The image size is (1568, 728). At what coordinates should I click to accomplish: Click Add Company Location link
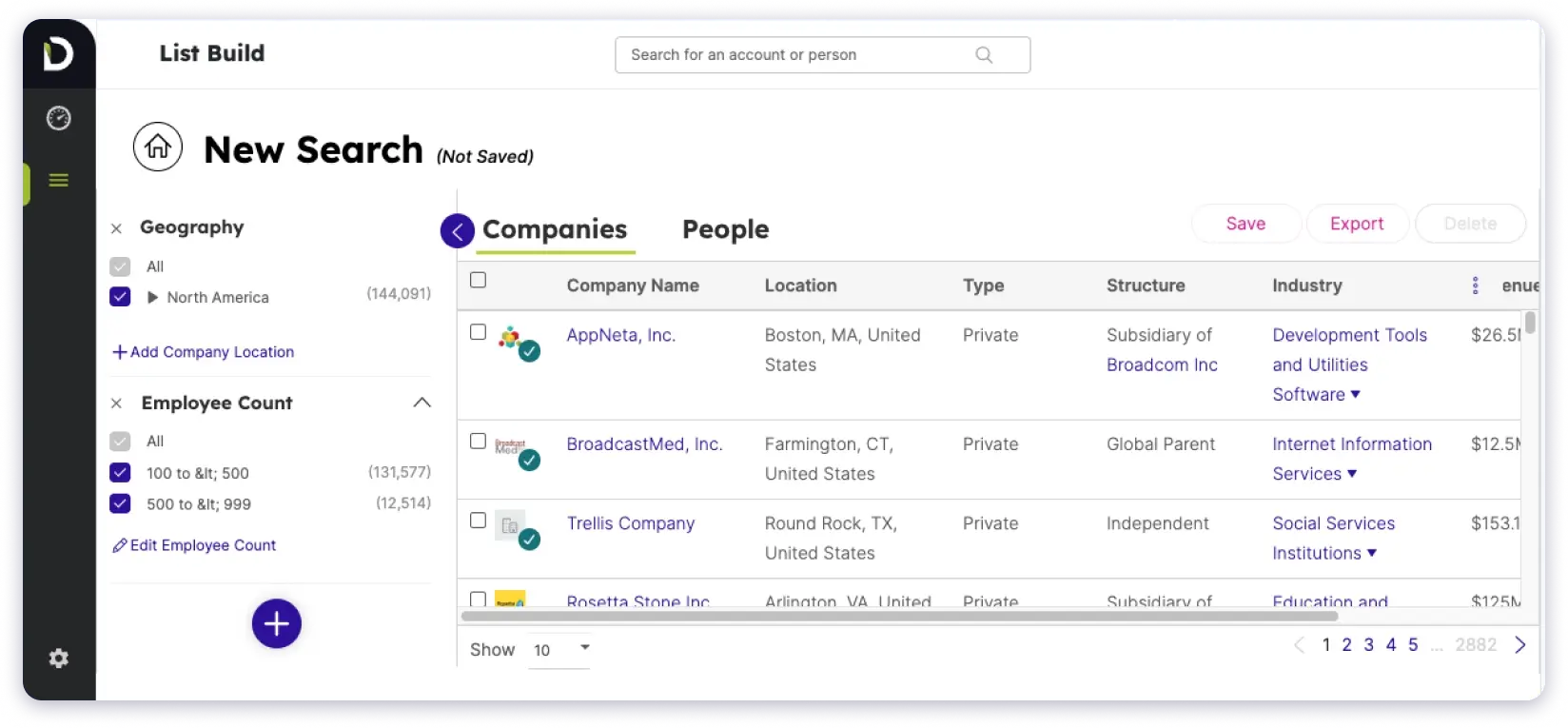tap(204, 352)
